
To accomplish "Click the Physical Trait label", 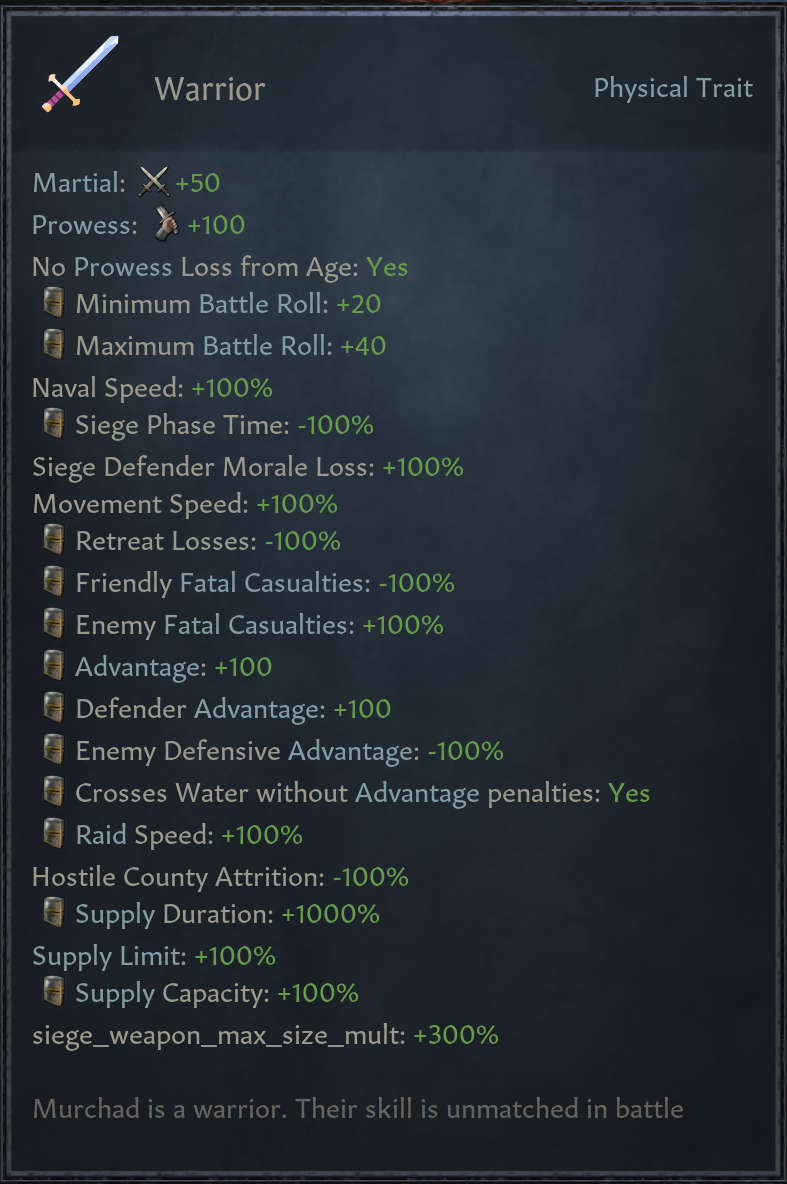I will (673, 88).
